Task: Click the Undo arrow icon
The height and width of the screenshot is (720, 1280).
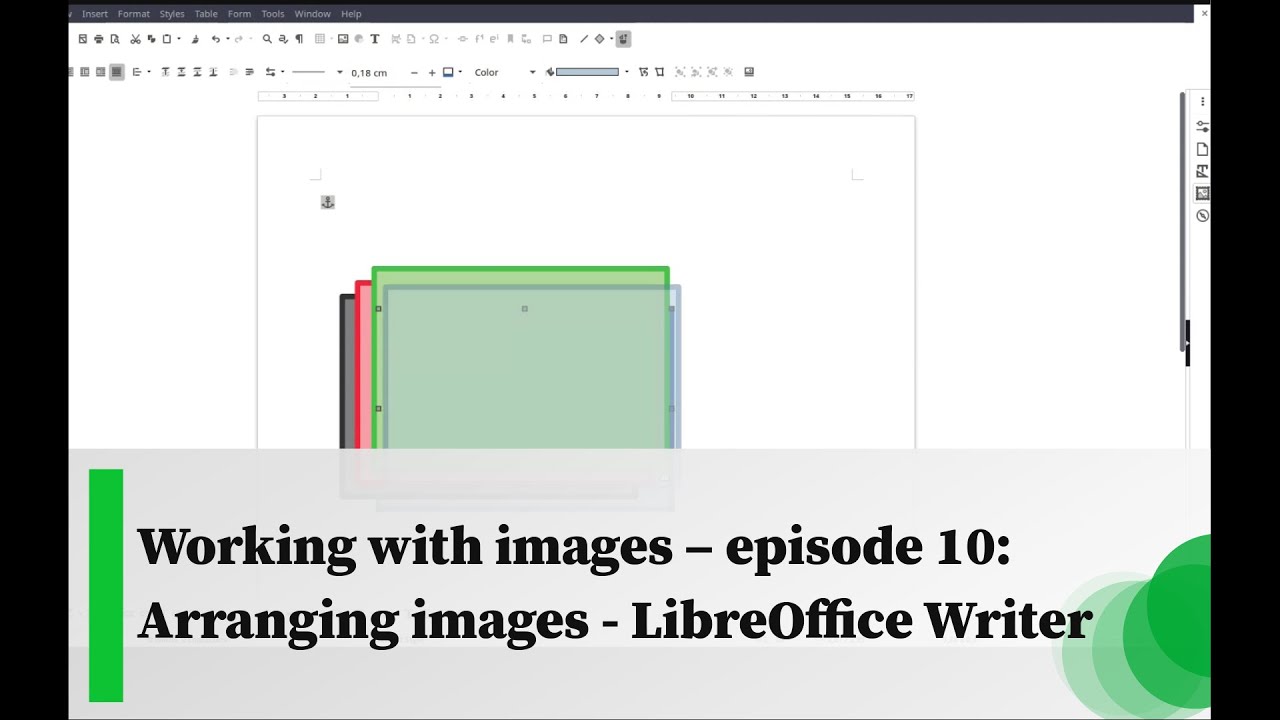Action: tap(215, 39)
